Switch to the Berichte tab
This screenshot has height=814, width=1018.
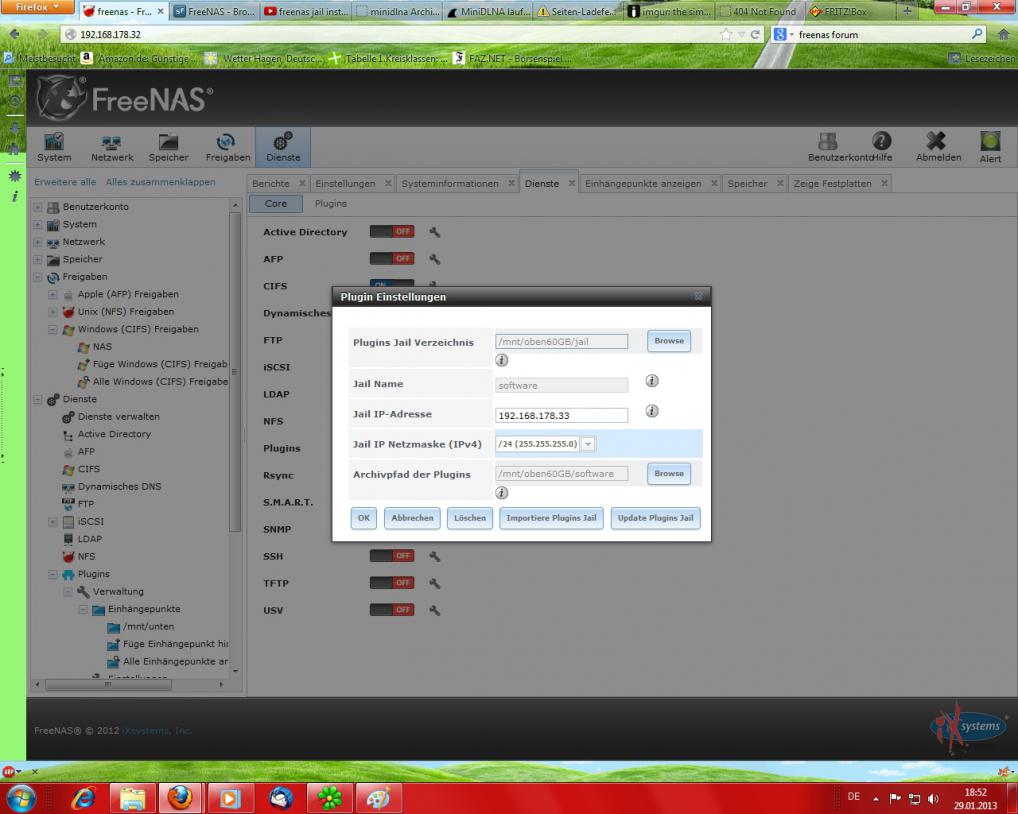(x=271, y=184)
